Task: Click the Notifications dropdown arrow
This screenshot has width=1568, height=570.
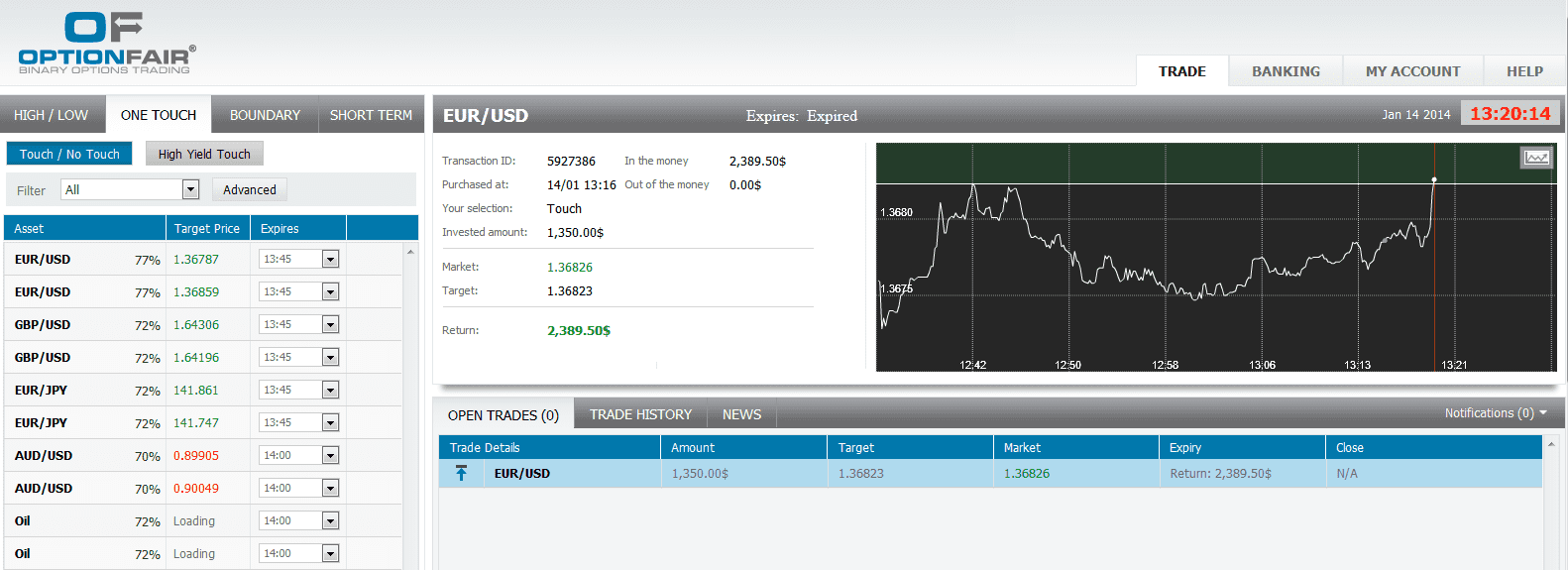Action: (1543, 412)
